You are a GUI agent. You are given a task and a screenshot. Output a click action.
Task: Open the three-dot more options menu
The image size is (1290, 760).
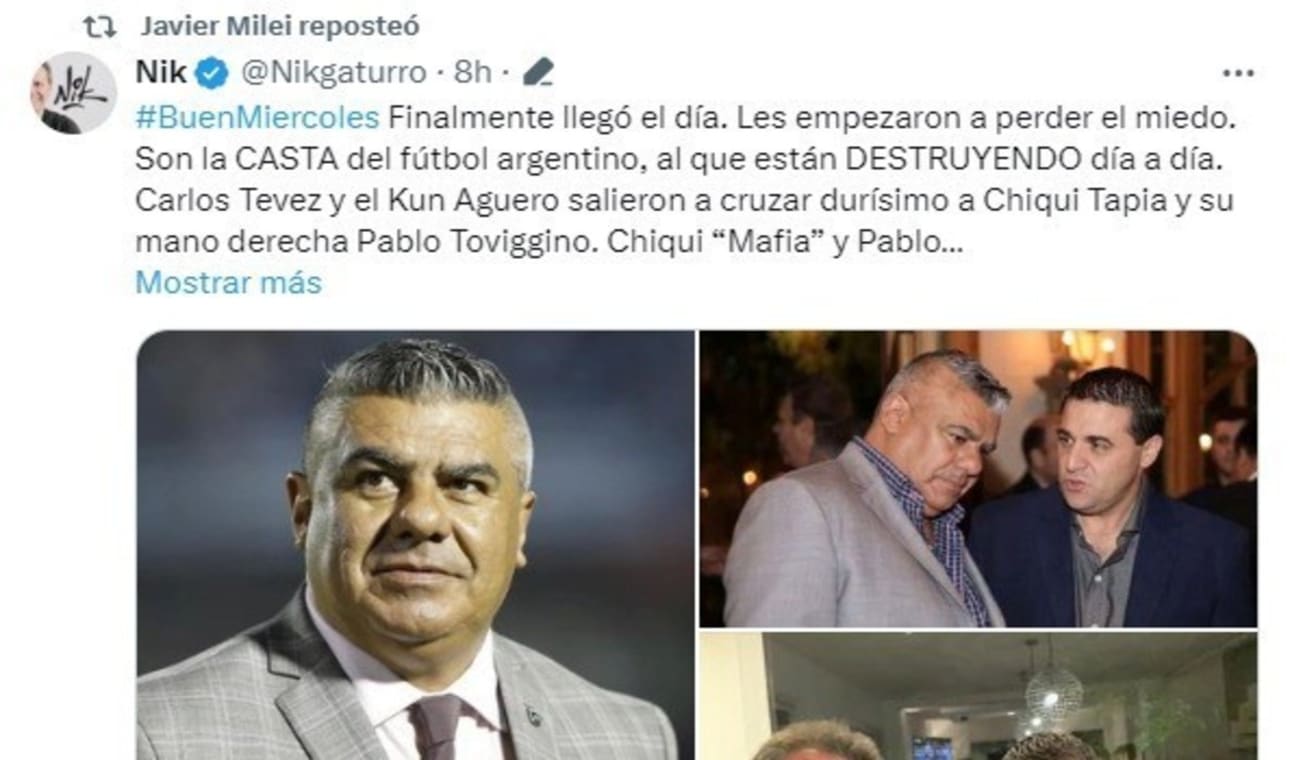(1238, 73)
